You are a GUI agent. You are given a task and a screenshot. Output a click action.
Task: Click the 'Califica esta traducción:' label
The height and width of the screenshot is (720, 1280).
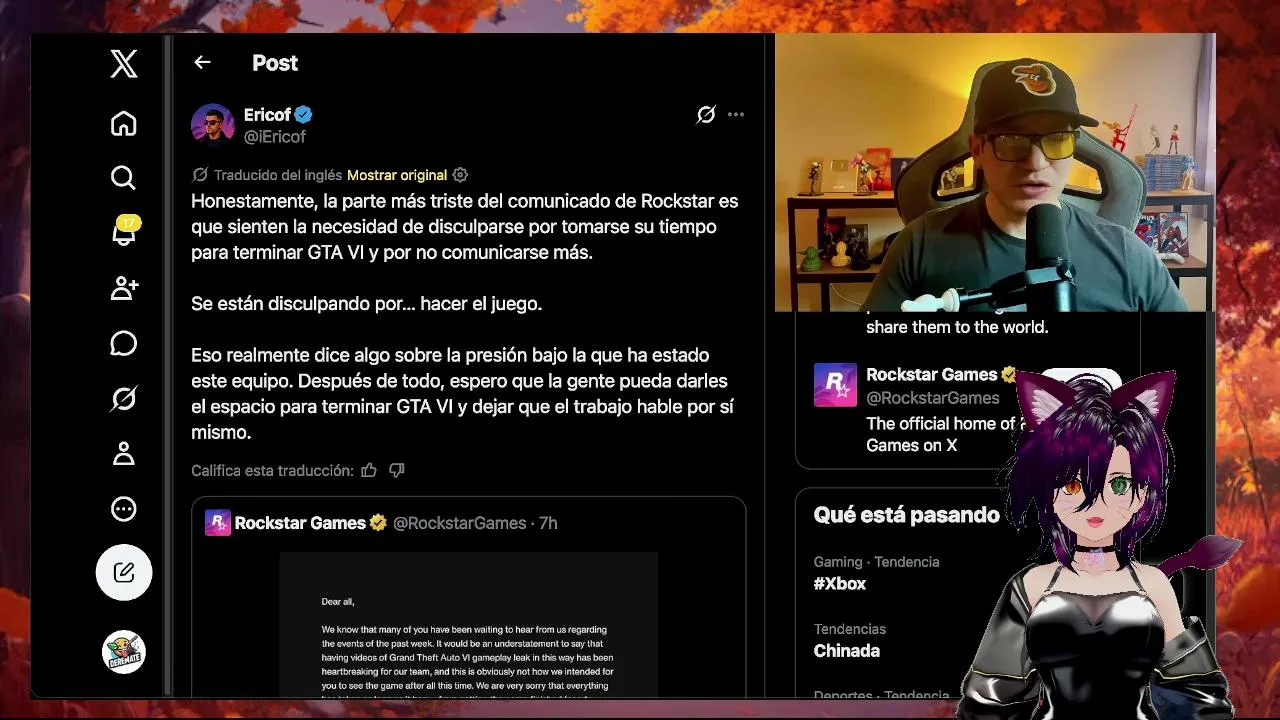[272, 470]
